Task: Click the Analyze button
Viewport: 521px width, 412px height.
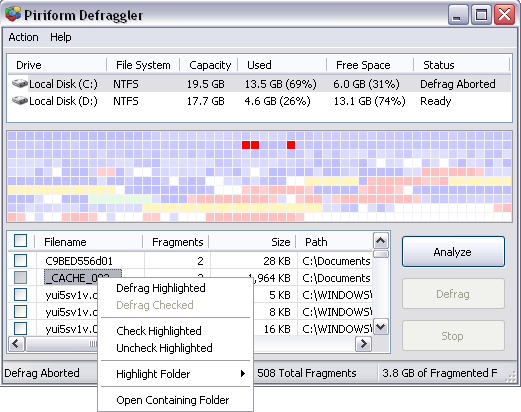Action: tap(453, 252)
